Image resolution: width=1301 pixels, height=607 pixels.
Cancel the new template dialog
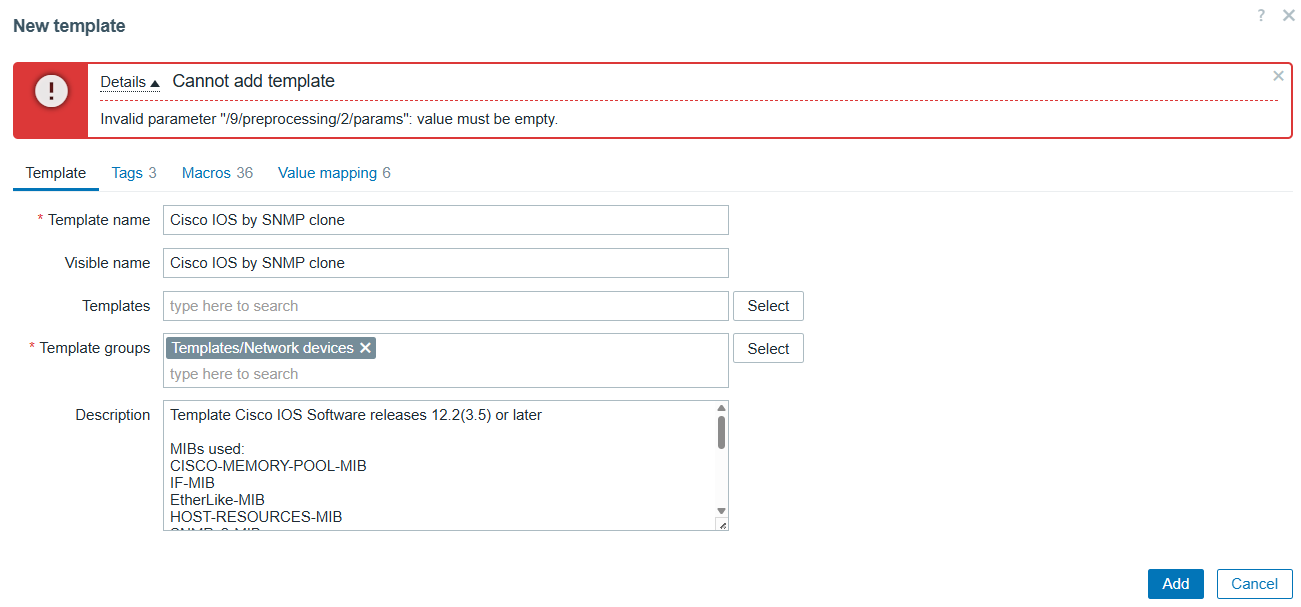(1254, 584)
